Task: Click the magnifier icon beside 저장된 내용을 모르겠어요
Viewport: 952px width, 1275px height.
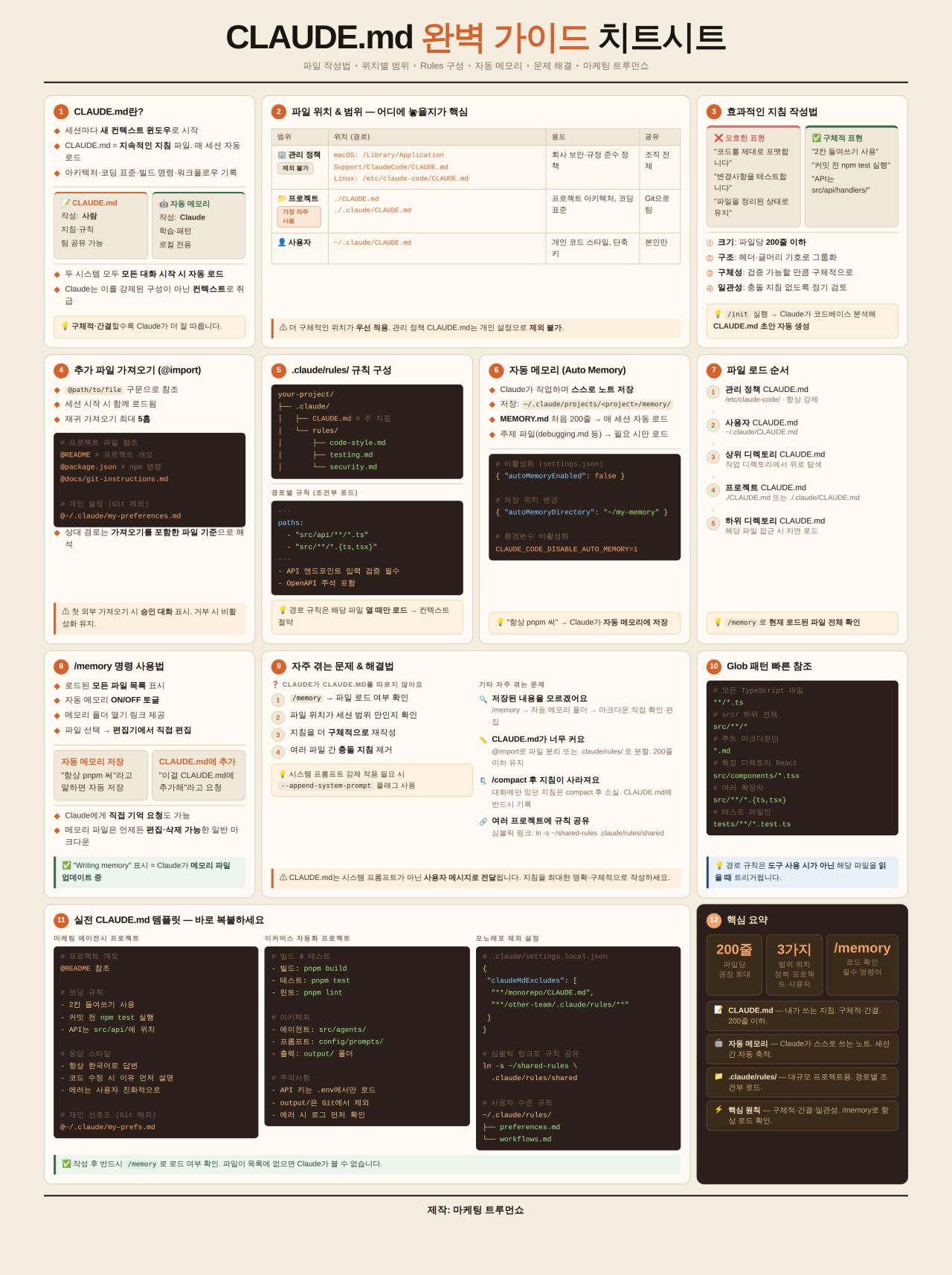Action: (483, 698)
